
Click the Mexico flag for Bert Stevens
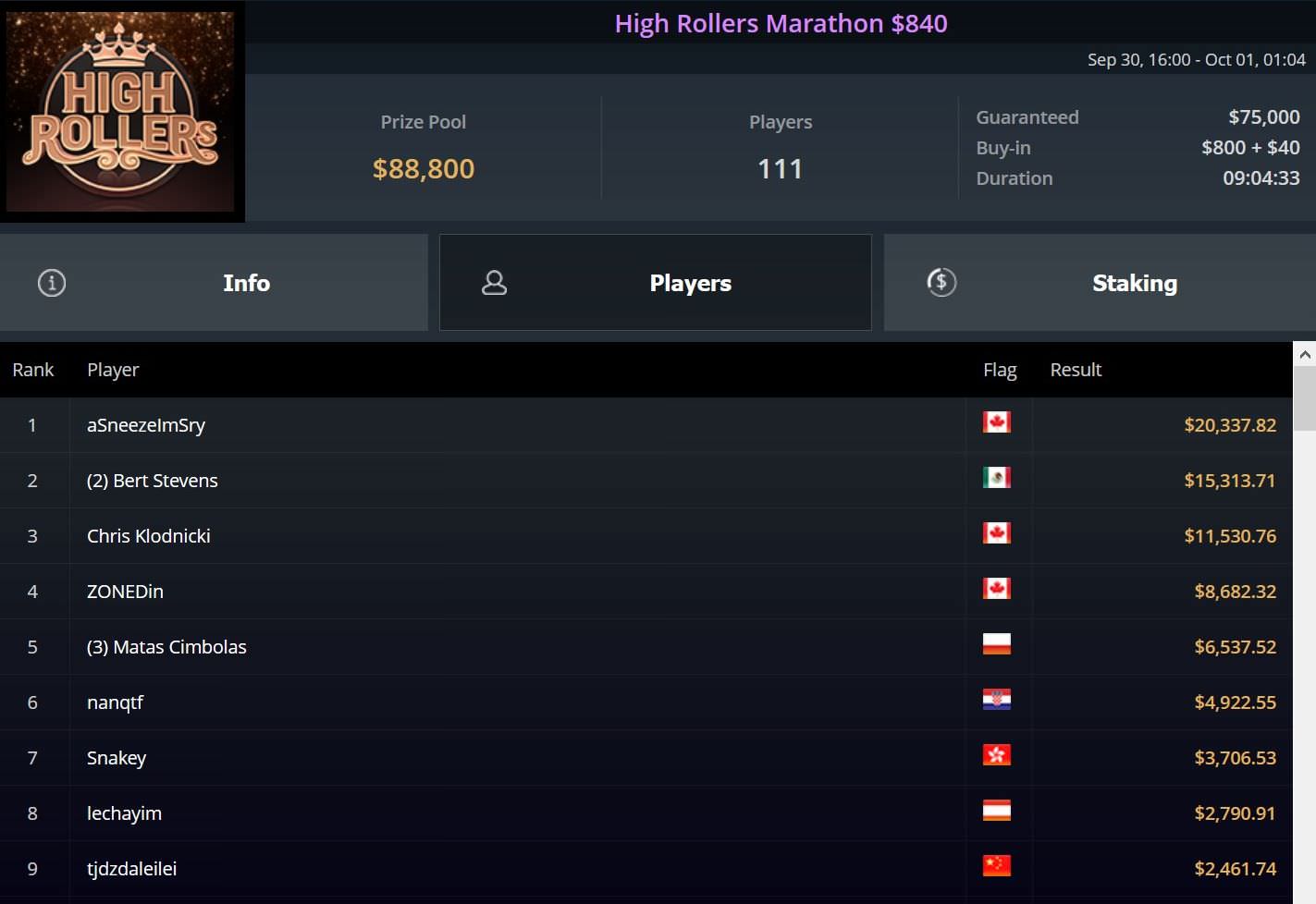click(996, 478)
